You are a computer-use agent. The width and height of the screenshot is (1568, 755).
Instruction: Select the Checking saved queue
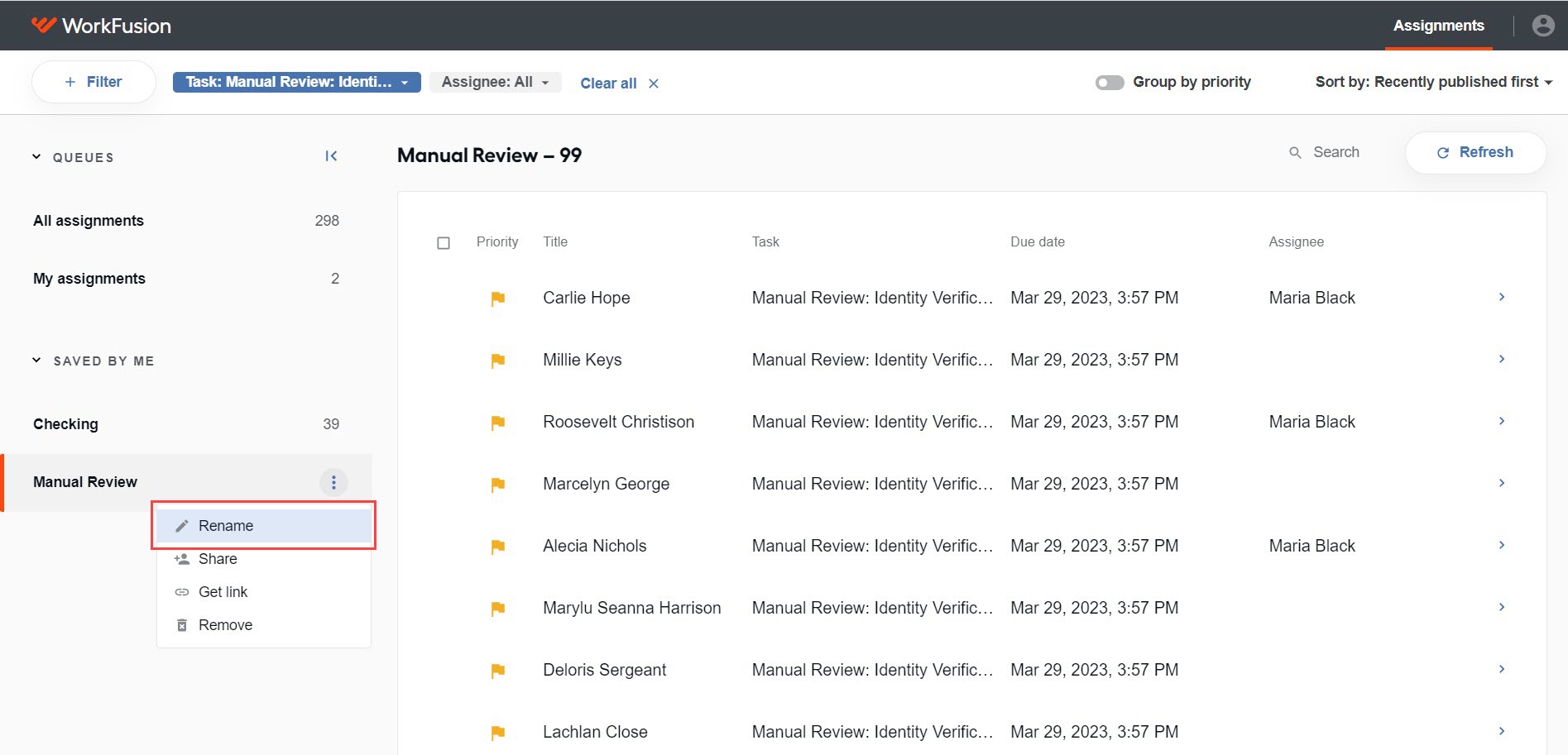pyautogui.click(x=186, y=424)
